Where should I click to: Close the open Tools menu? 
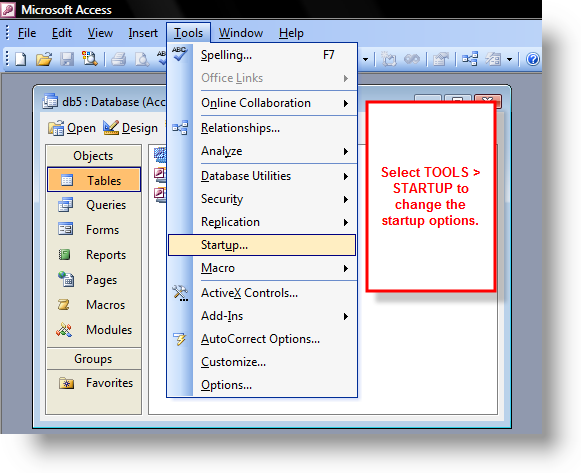[x=188, y=33]
